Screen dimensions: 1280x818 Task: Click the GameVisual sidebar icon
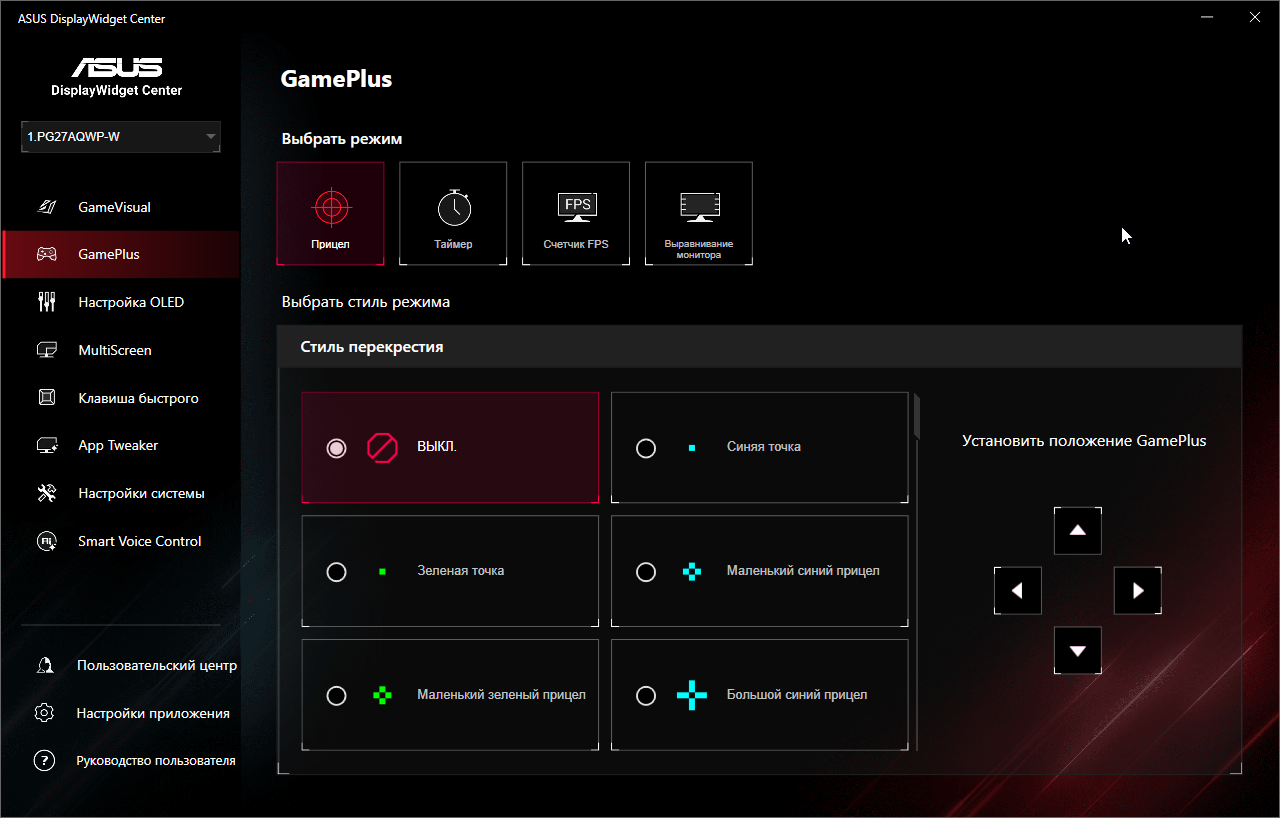(x=46, y=207)
